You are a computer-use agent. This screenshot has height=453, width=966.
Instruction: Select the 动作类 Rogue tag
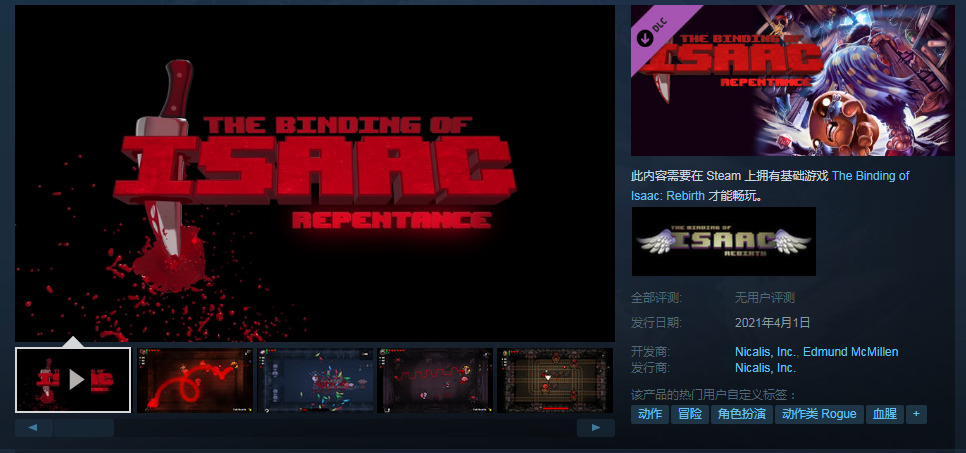point(818,414)
